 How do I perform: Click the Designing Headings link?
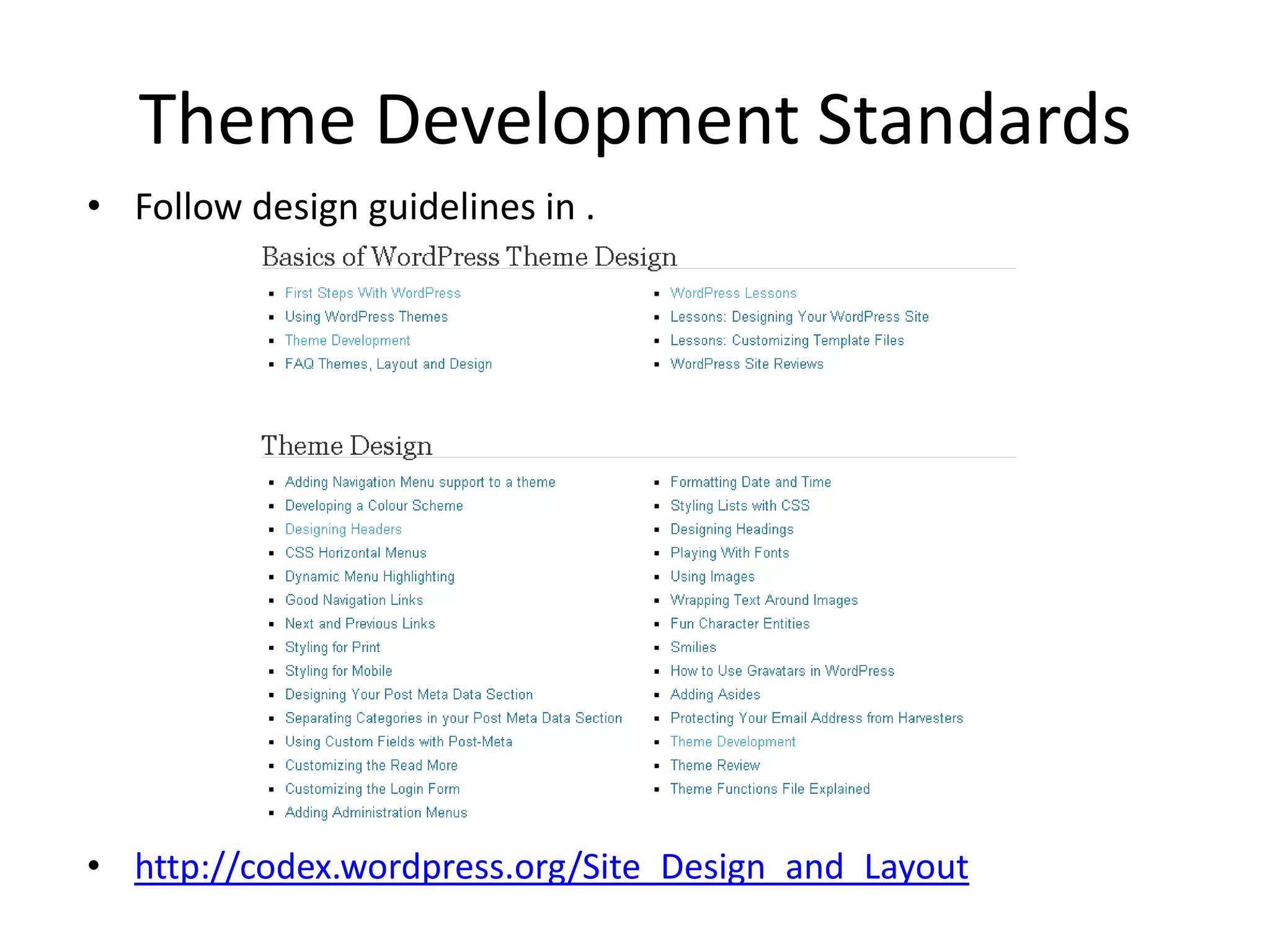point(732,529)
